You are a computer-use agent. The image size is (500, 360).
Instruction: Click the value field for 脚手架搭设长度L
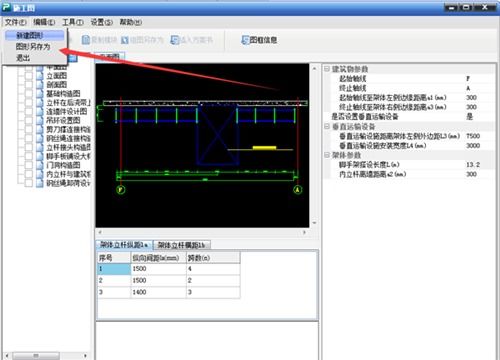click(x=479, y=165)
